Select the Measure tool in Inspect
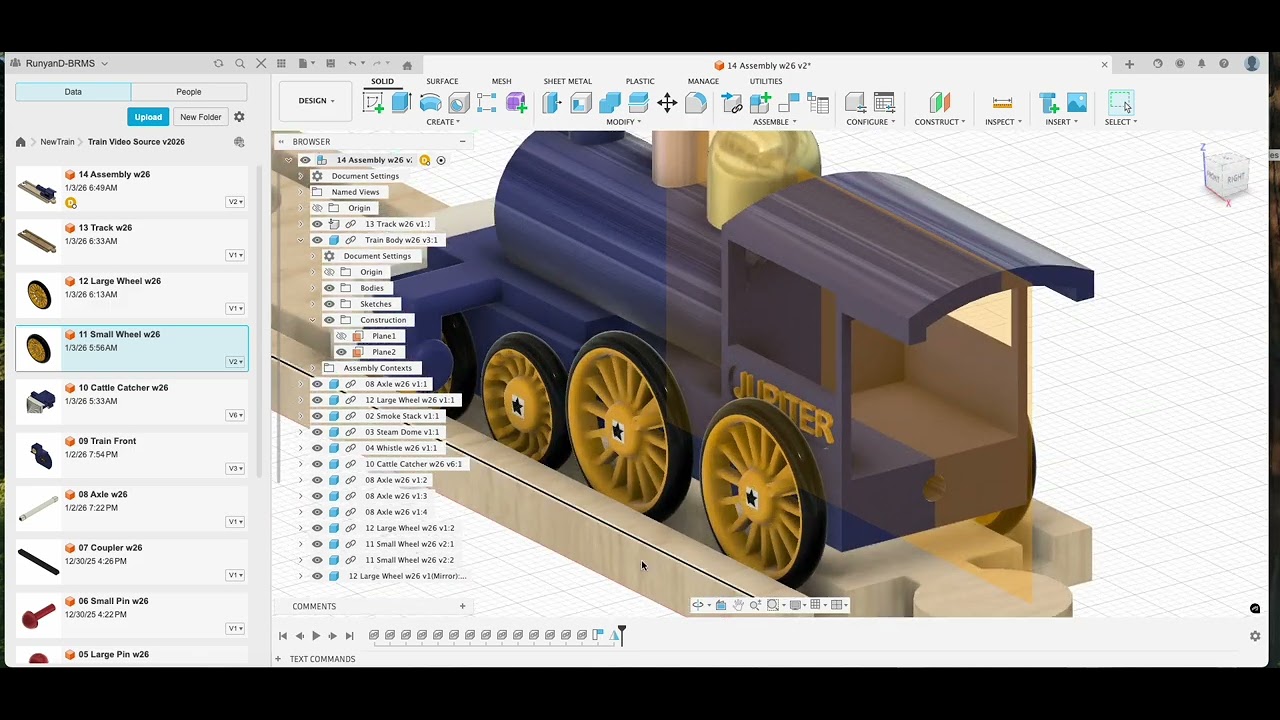 1002,103
